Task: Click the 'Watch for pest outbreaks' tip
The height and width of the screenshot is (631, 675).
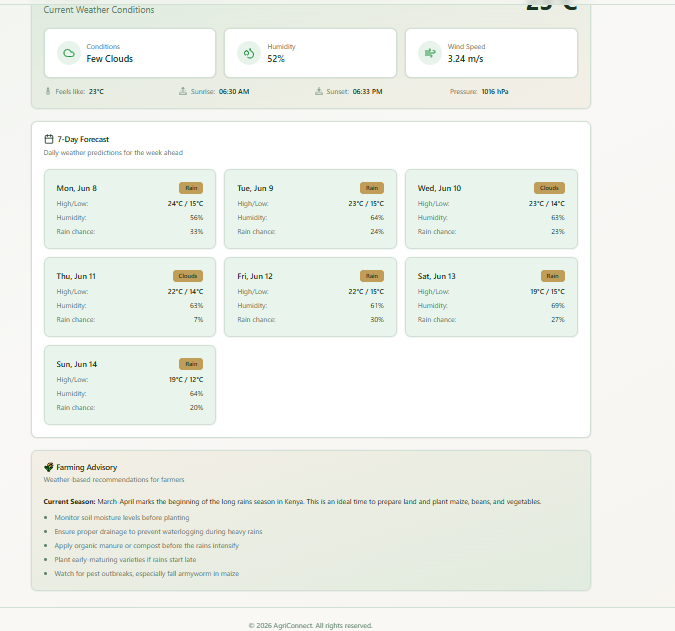Action: click(x=146, y=573)
